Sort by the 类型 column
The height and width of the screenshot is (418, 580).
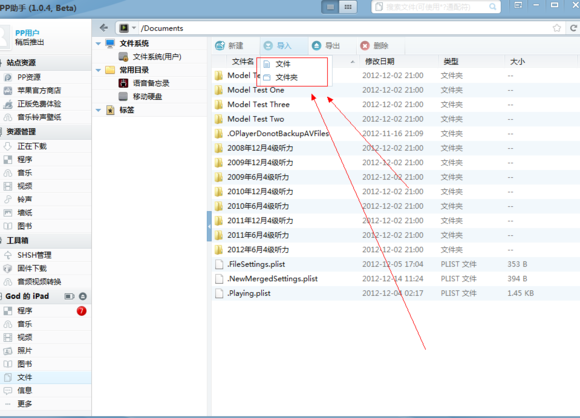point(451,61)
